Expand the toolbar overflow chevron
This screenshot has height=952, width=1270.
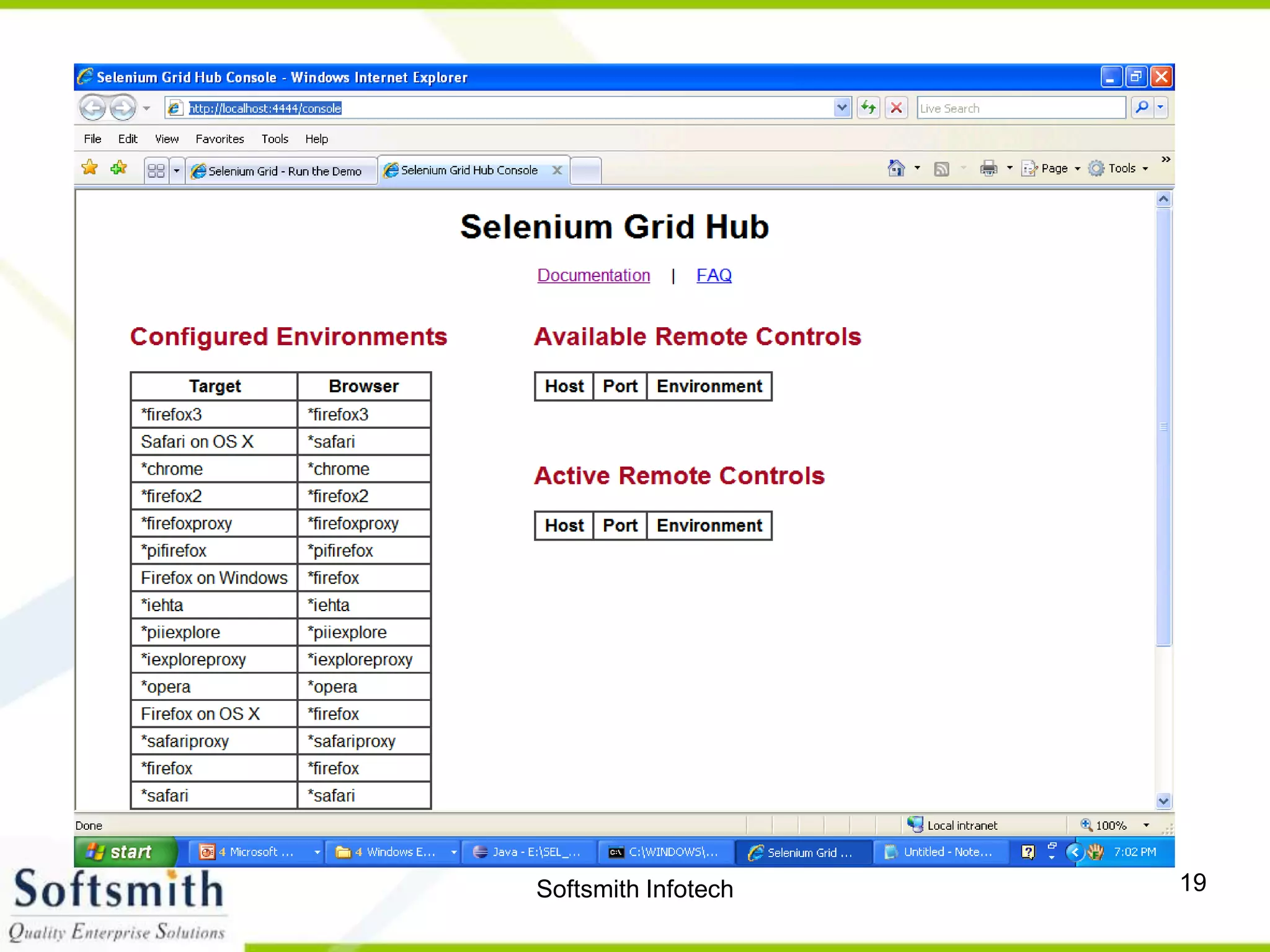click(x=1165, y=159)
